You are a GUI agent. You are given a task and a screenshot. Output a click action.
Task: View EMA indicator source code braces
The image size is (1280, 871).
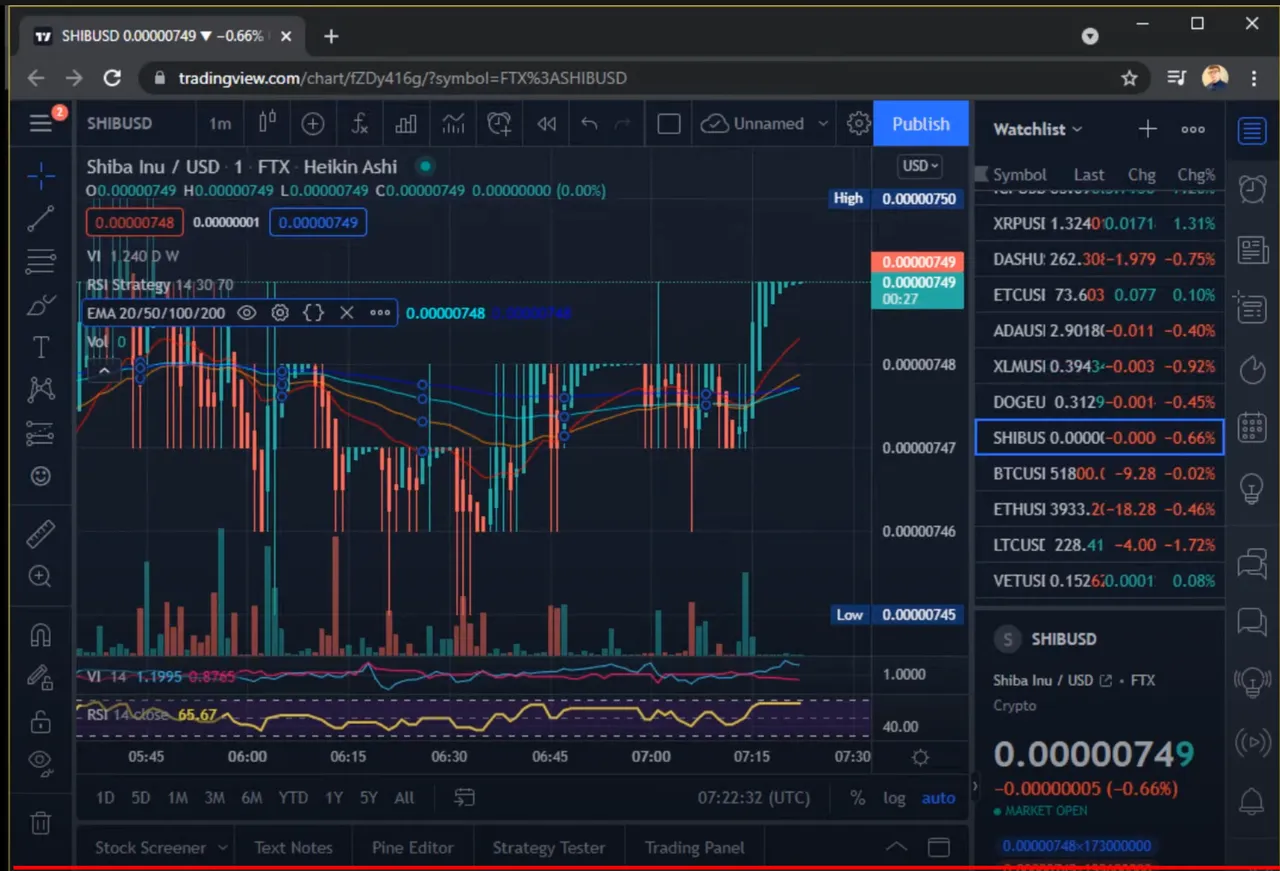pos(313,313)
